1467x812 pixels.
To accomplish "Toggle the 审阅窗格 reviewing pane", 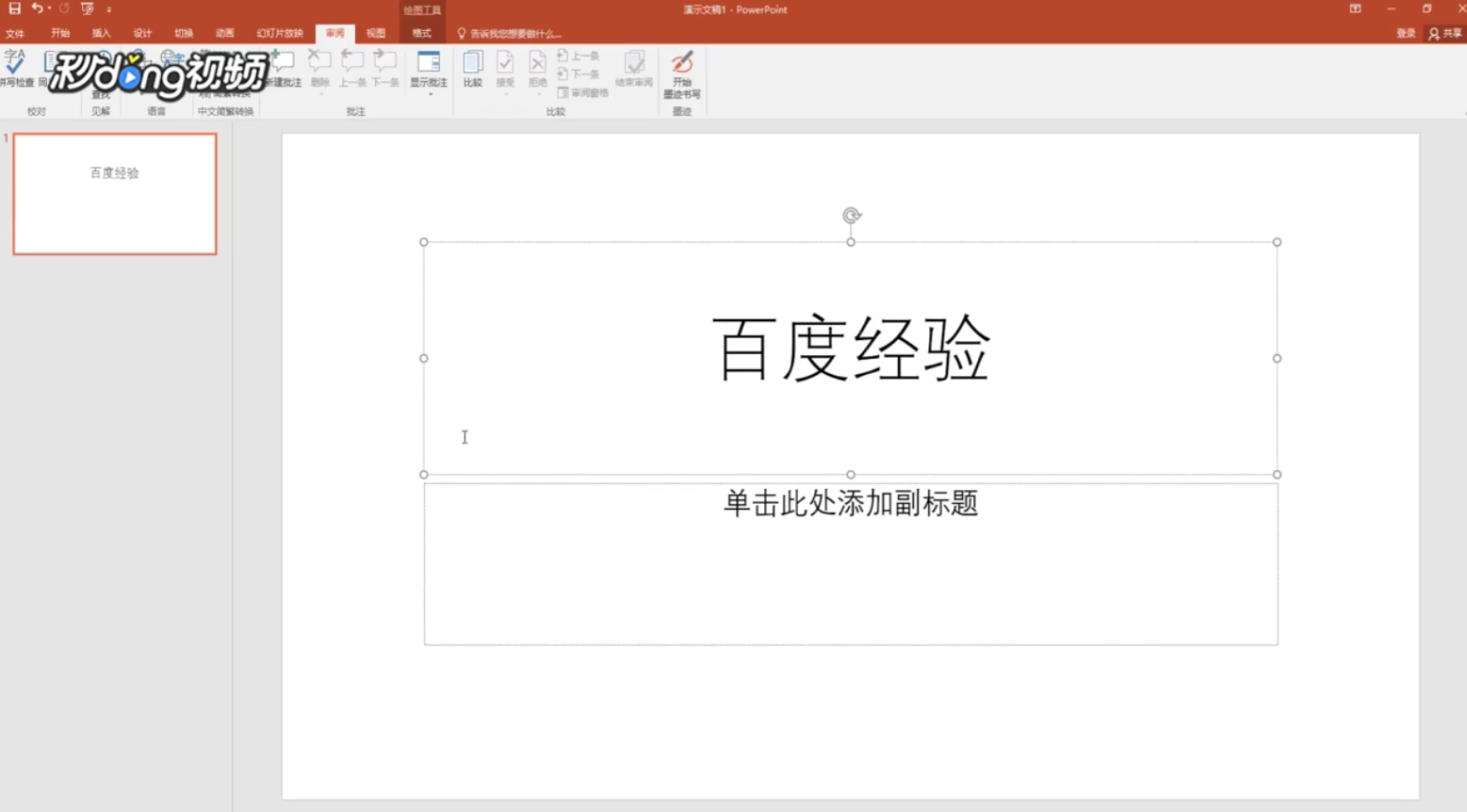I will click(x=582, y=92).
